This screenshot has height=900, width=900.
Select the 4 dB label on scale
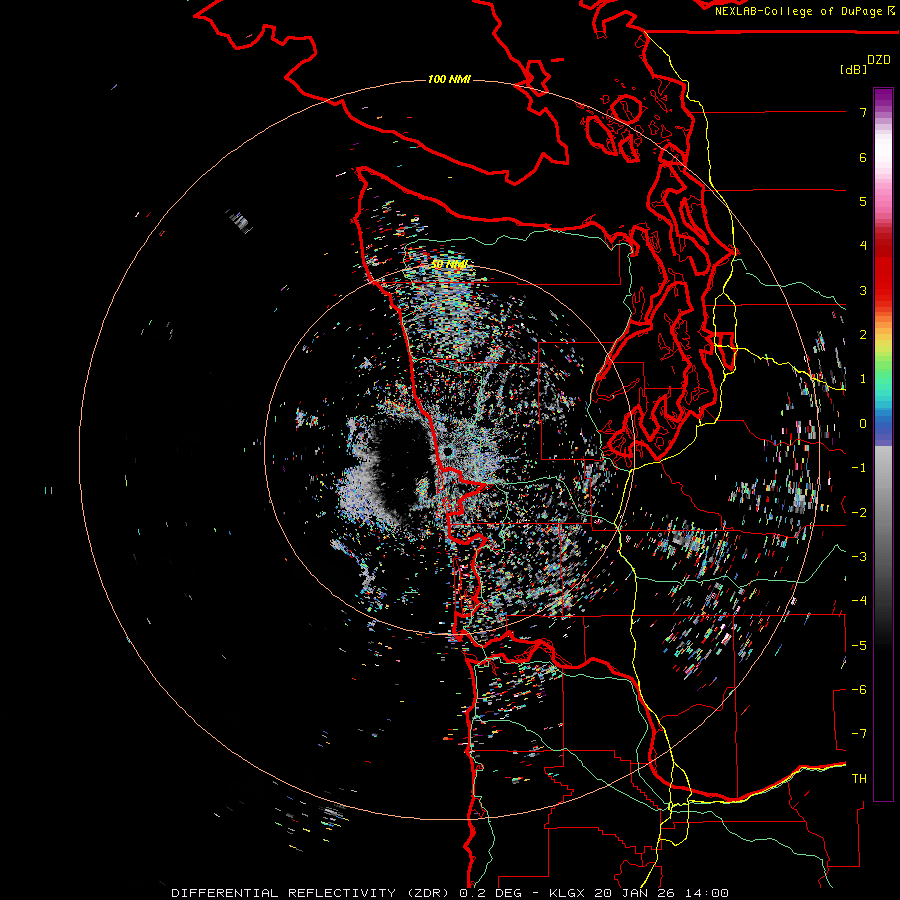tap(863, 246)
